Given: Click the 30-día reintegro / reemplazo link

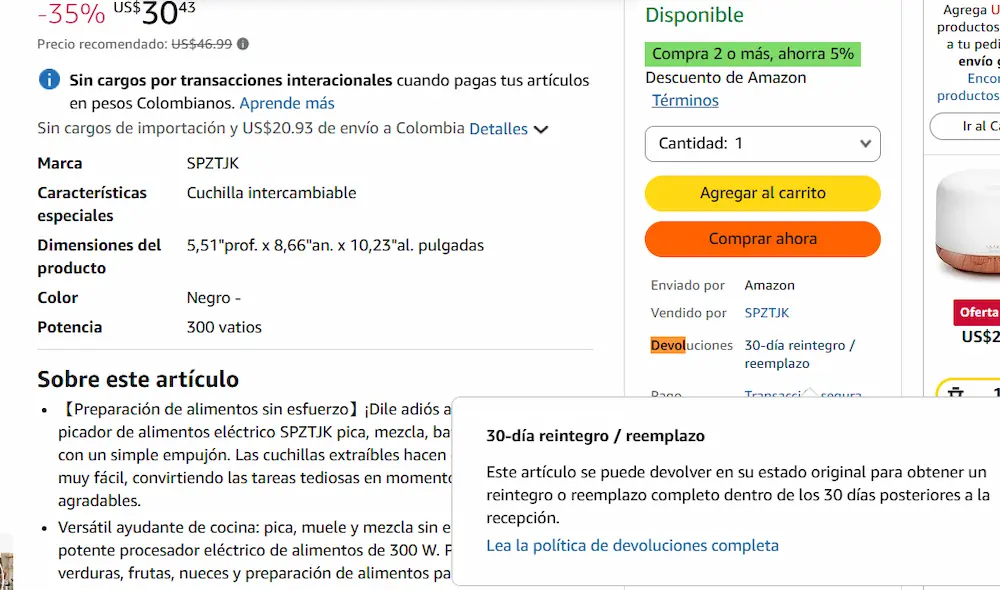Looking at the screenshot, I should pos(799,354).
